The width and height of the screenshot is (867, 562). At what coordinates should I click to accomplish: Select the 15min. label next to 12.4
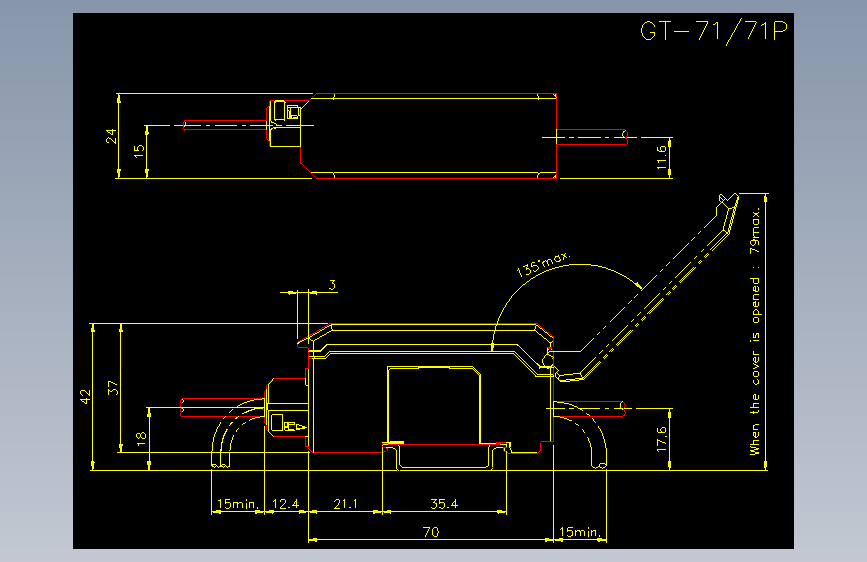[238, 504]
